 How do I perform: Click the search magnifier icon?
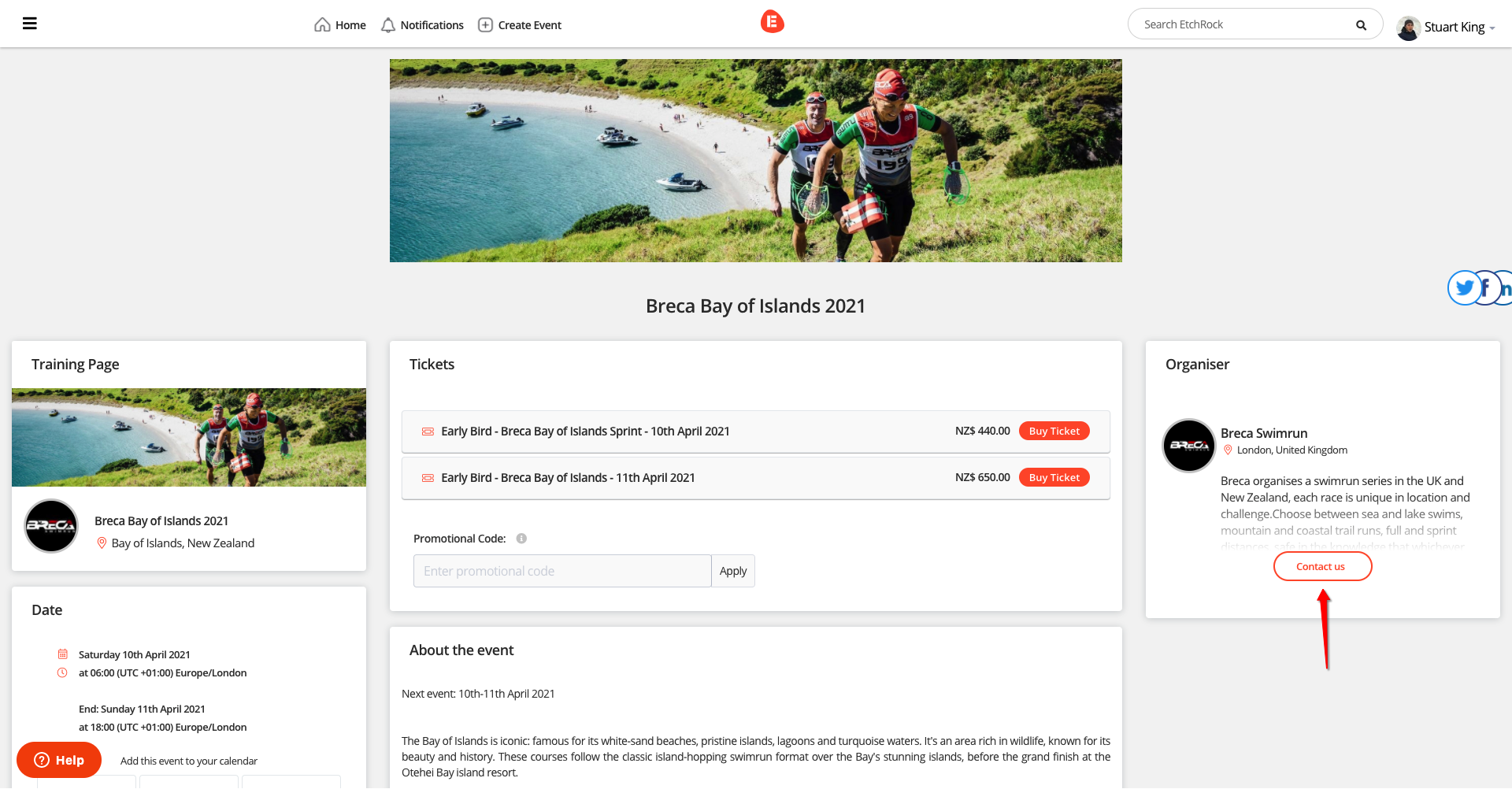[x=1361, y=25]
